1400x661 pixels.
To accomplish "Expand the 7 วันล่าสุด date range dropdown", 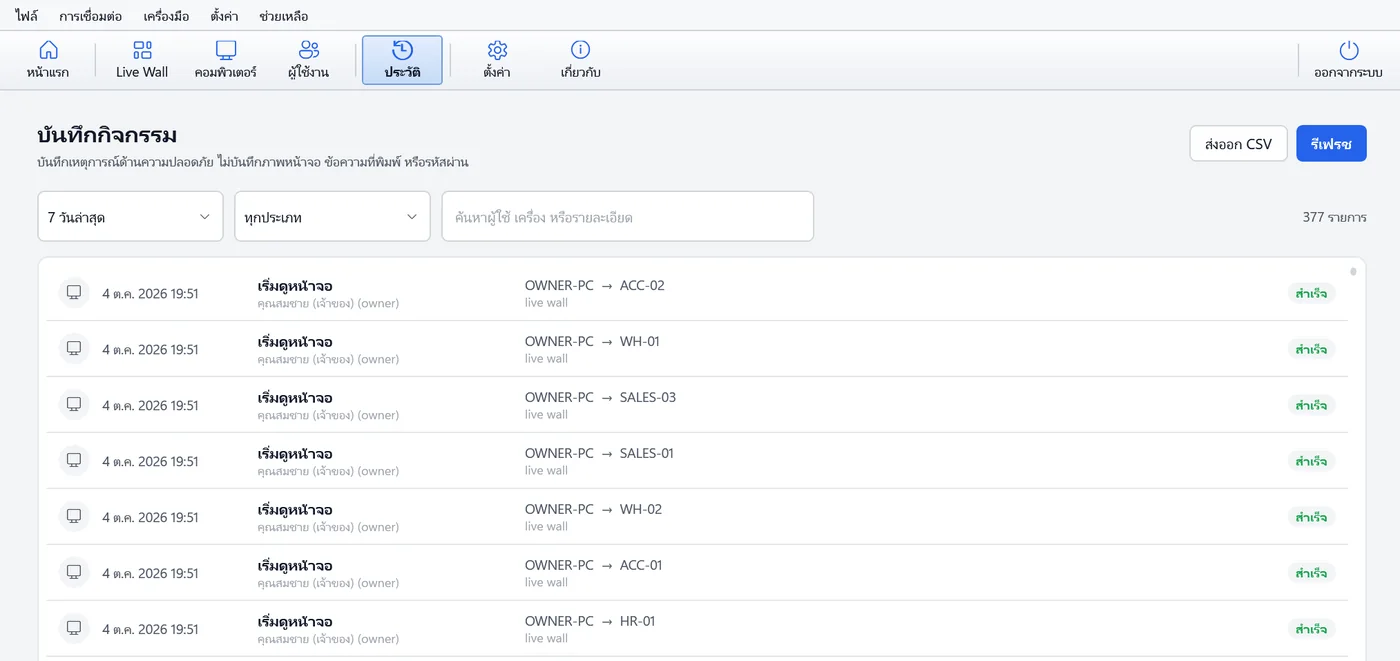I will pyautogui.click(x=130, y=216).
